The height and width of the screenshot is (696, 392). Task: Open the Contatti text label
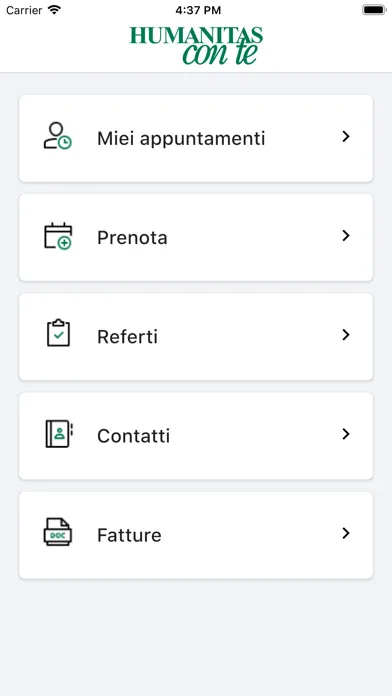134,436
